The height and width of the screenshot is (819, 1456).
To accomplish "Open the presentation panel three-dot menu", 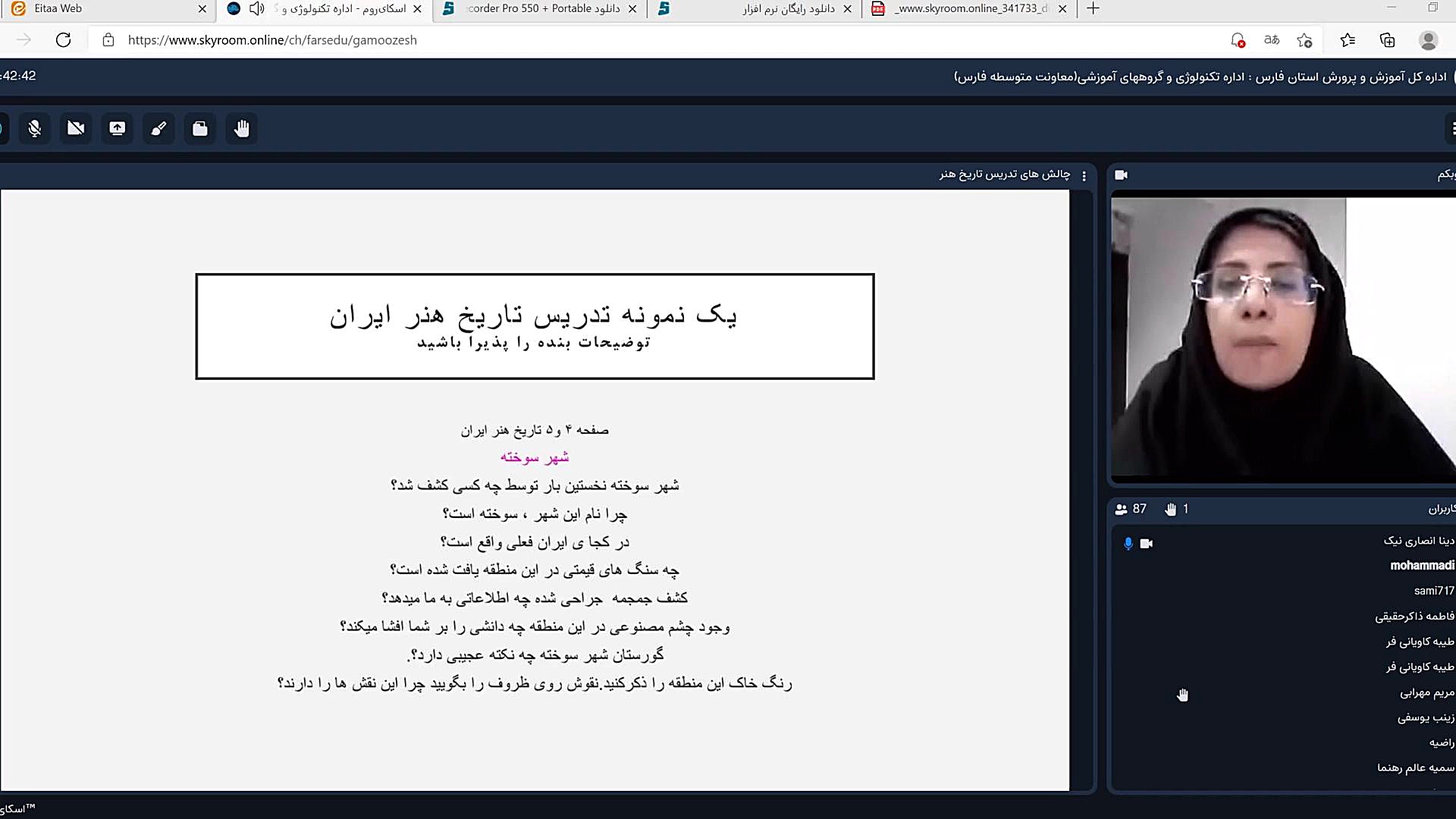I will (1084, 176).
